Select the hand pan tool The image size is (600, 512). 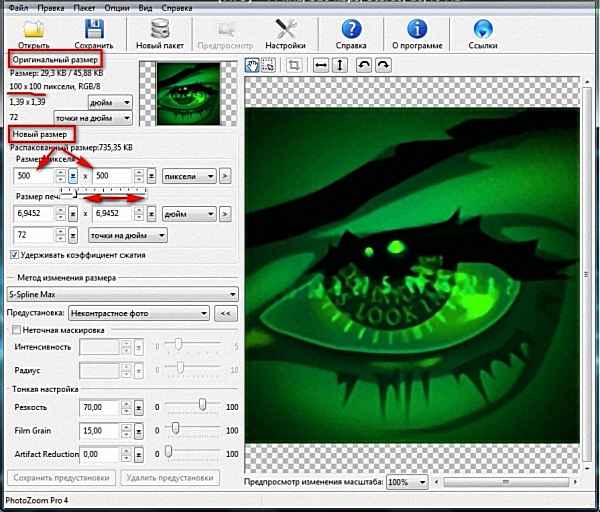pos(253,65)
